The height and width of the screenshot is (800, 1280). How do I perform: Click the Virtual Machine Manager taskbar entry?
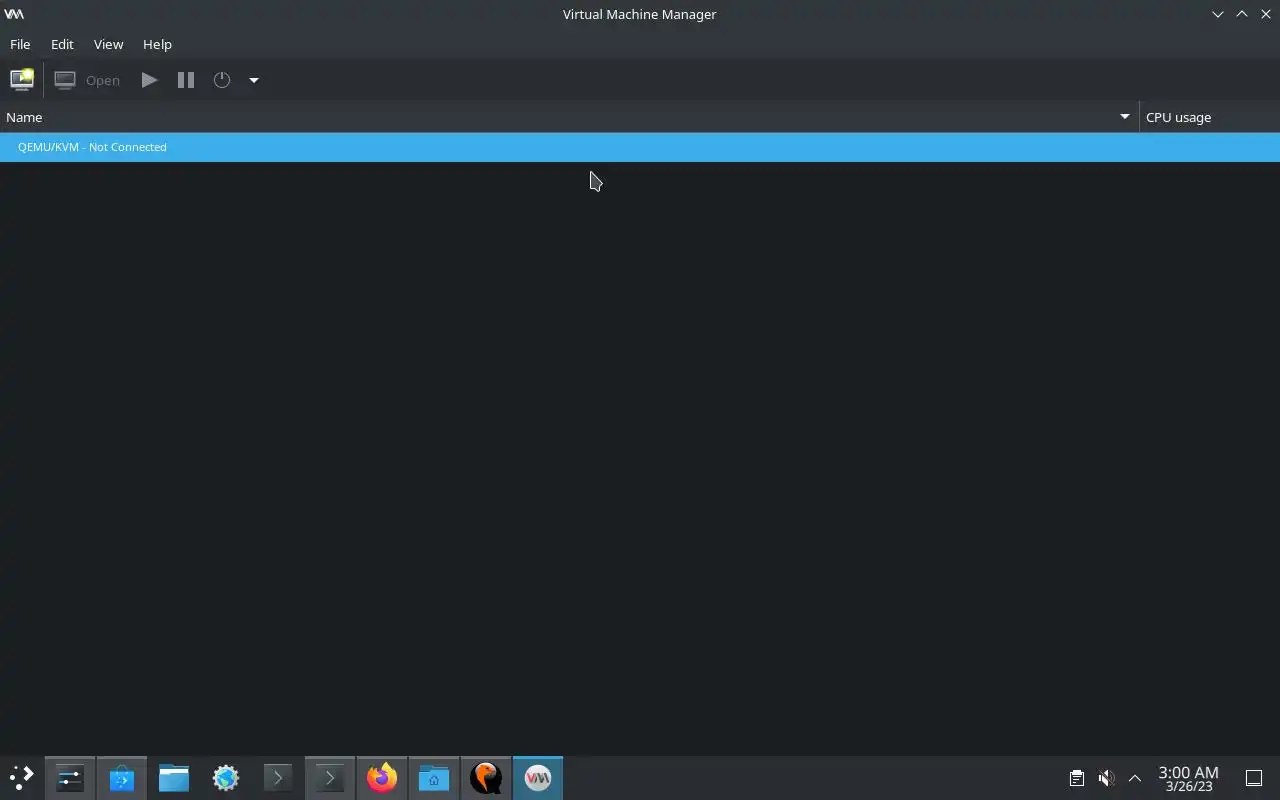click(x=538, y=778)
